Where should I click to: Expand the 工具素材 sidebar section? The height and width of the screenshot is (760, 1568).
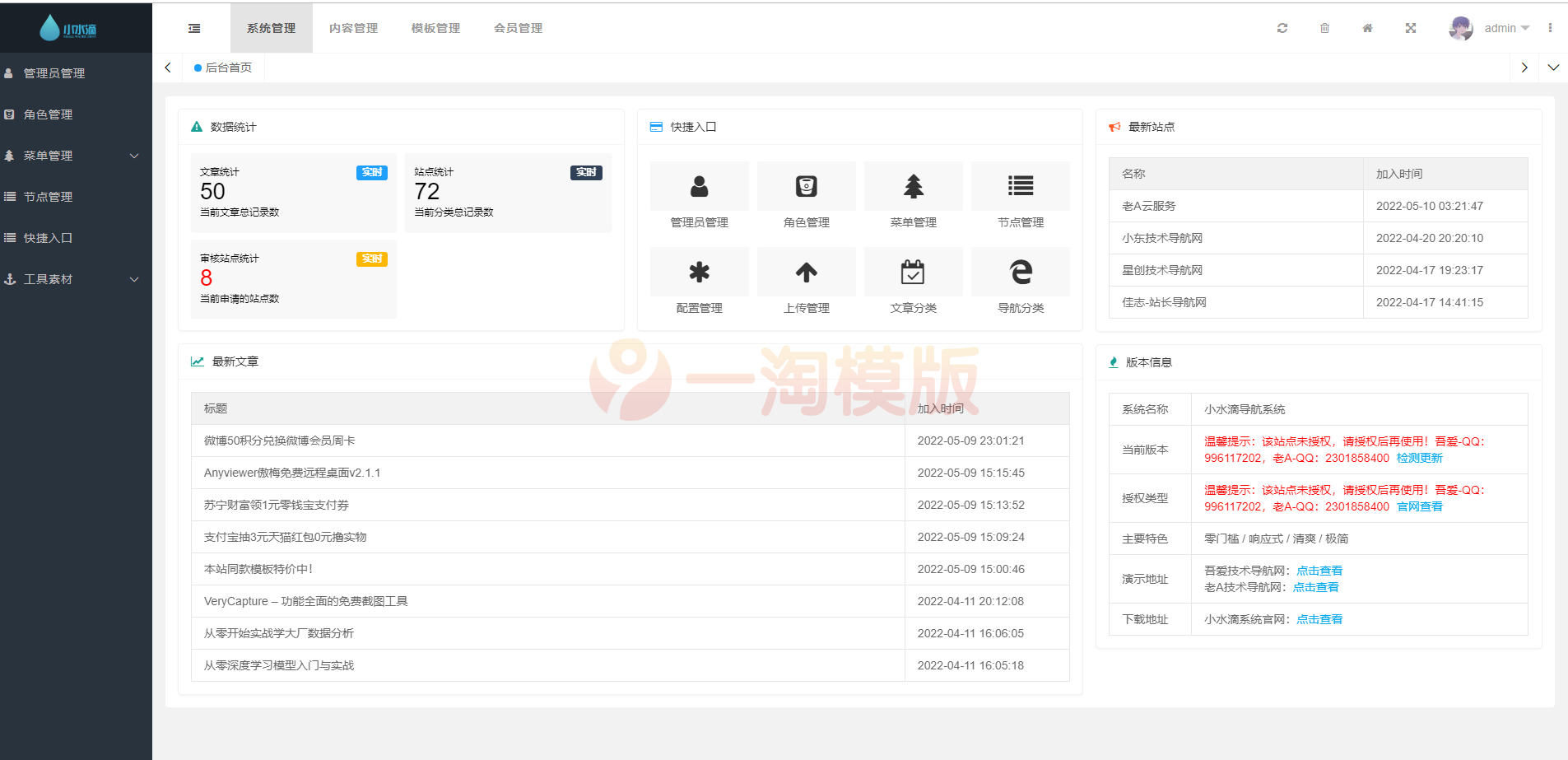click(134, 279)
